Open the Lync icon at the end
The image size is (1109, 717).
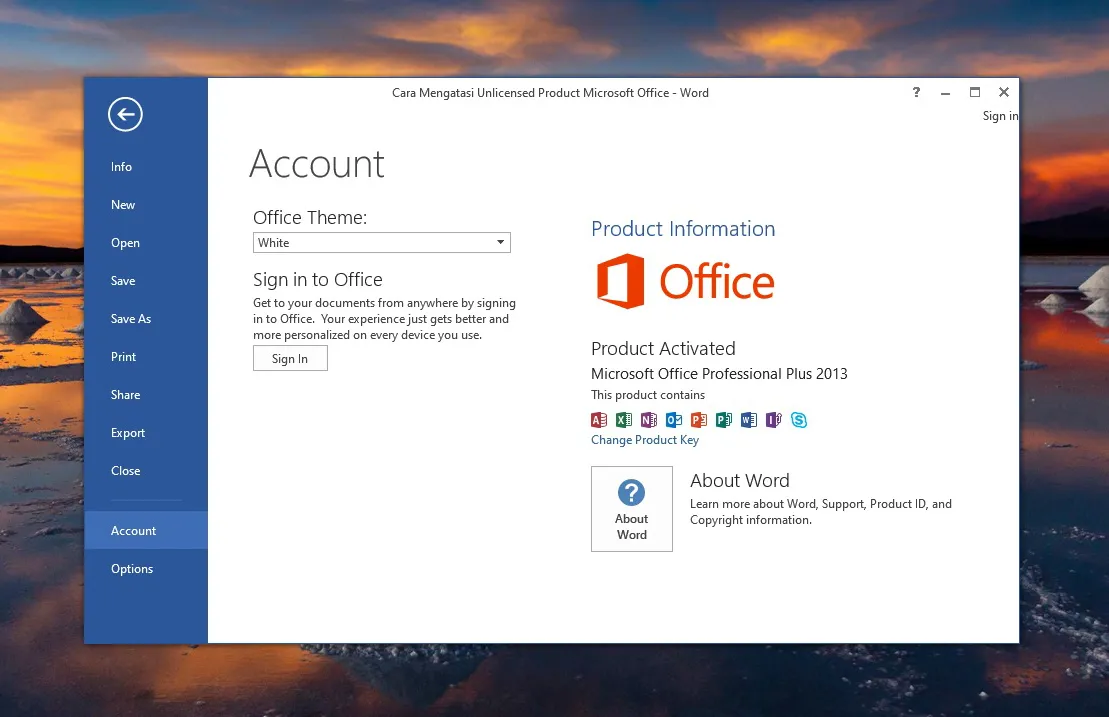[x=798, y=419]
